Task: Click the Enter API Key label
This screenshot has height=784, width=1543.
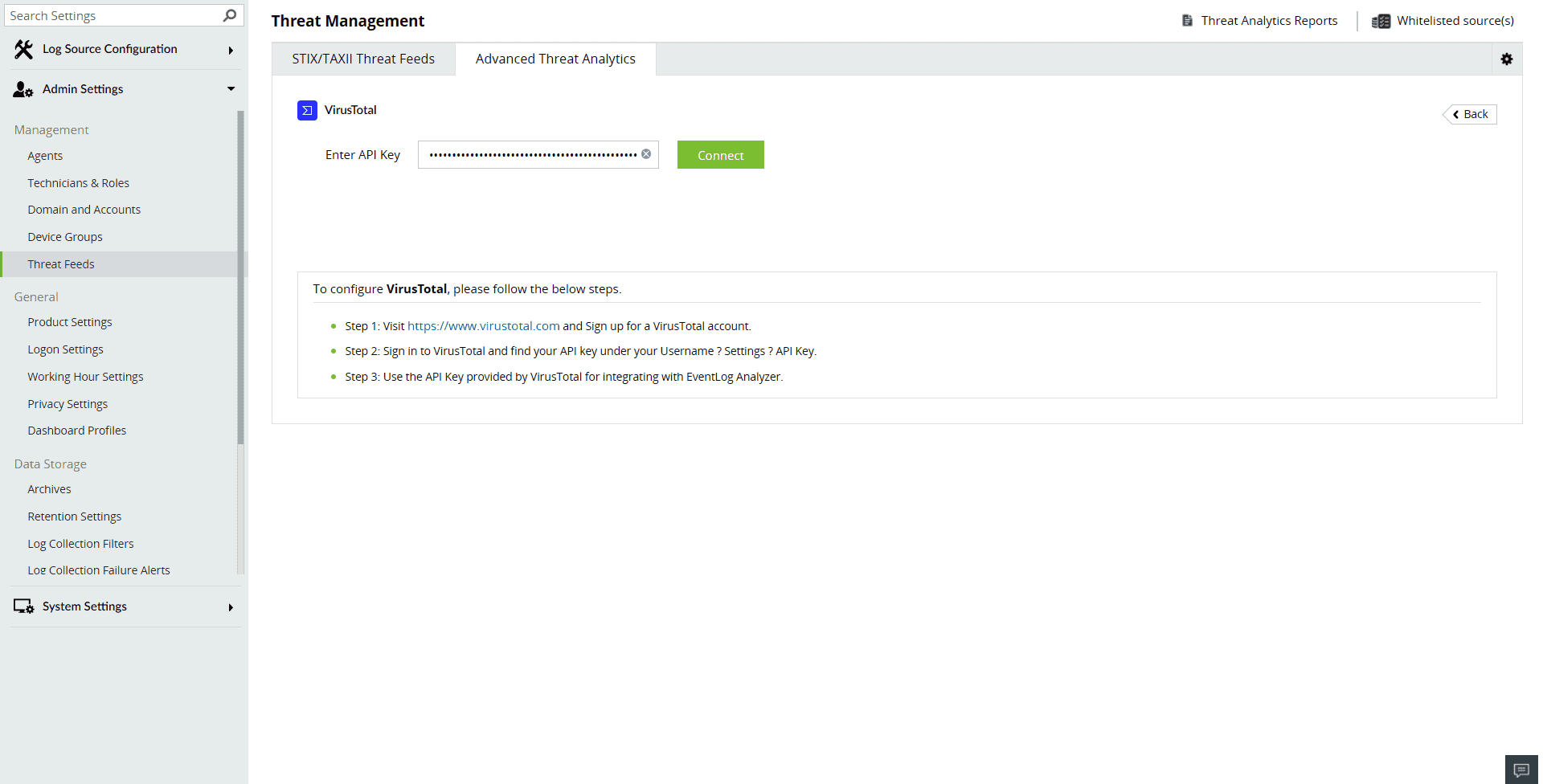Action: coord(362,155)
